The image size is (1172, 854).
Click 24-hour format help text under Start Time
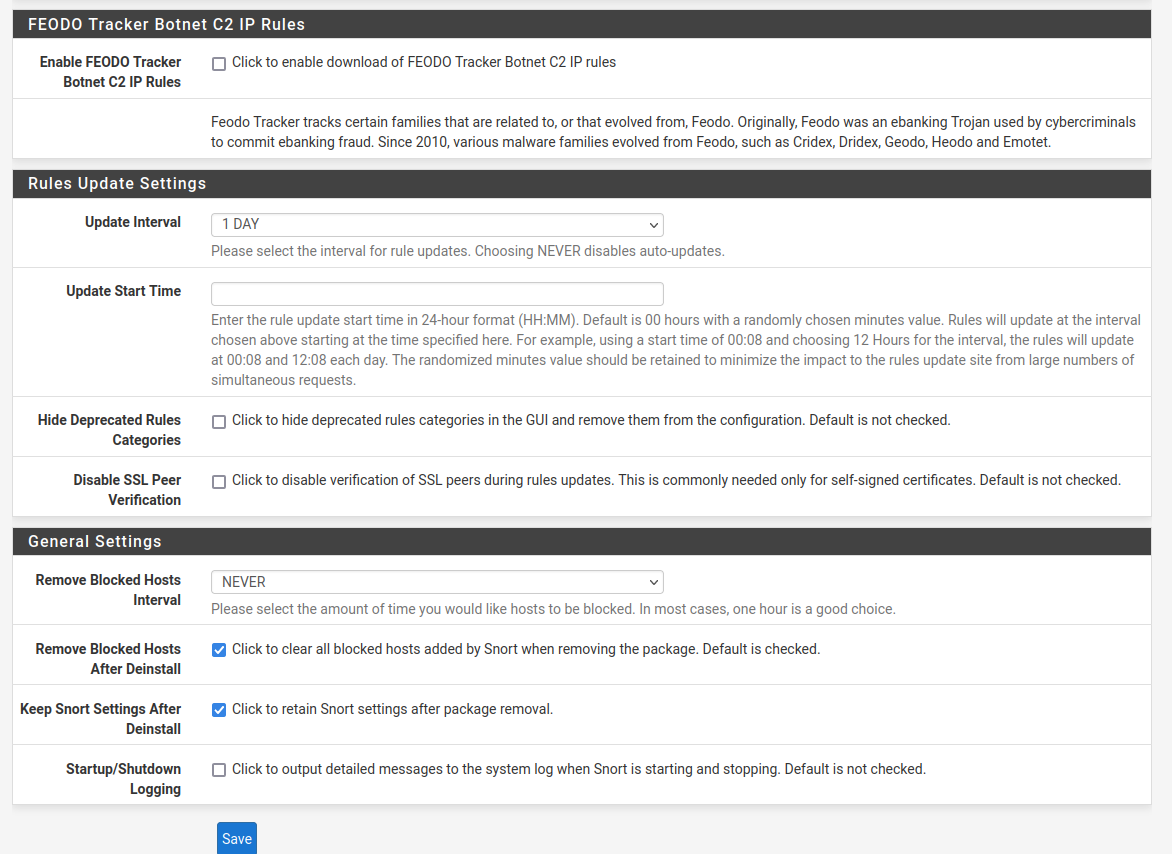(x=676, y=350)
